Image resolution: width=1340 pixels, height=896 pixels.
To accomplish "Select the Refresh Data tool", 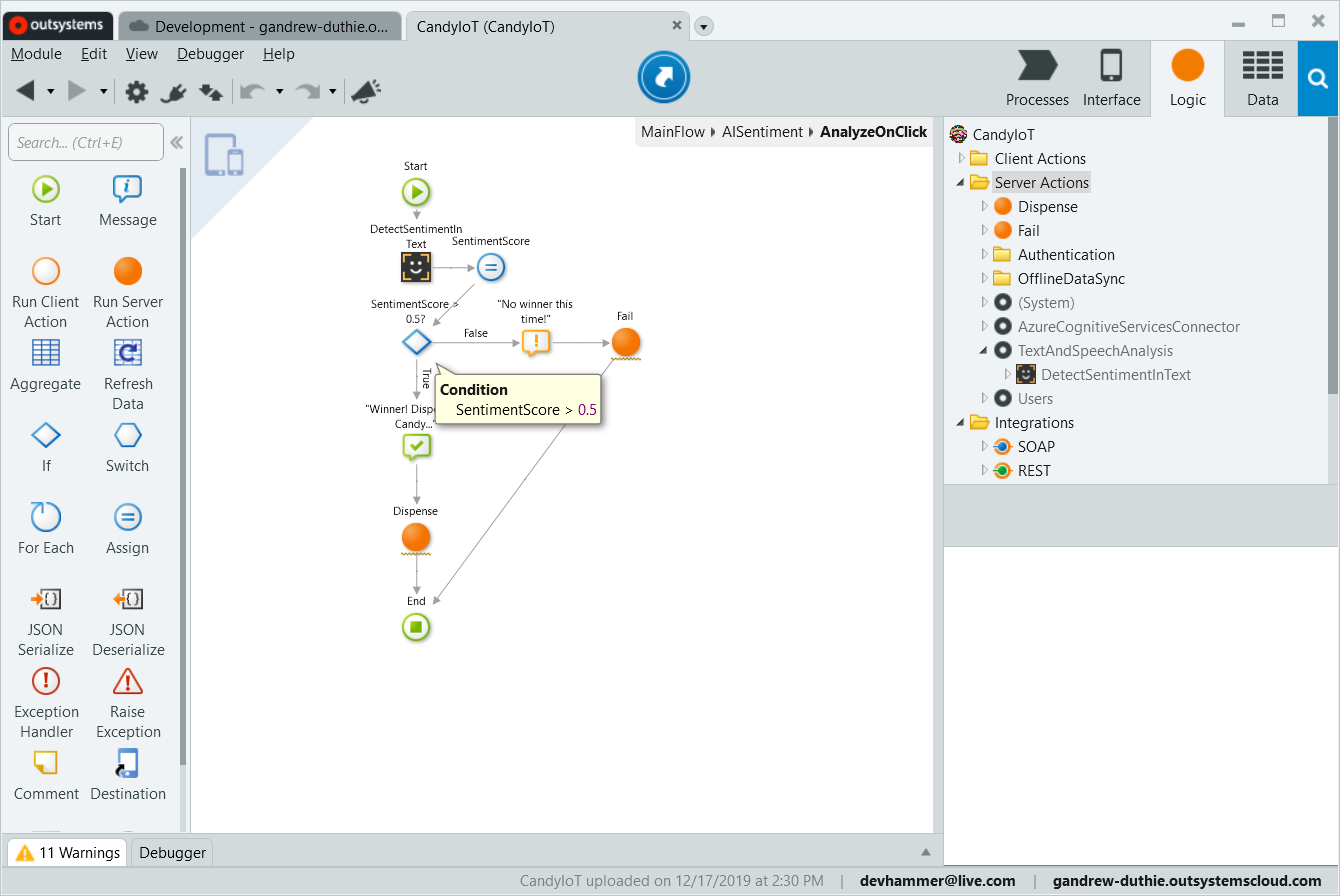I will [x=128, y=375].
